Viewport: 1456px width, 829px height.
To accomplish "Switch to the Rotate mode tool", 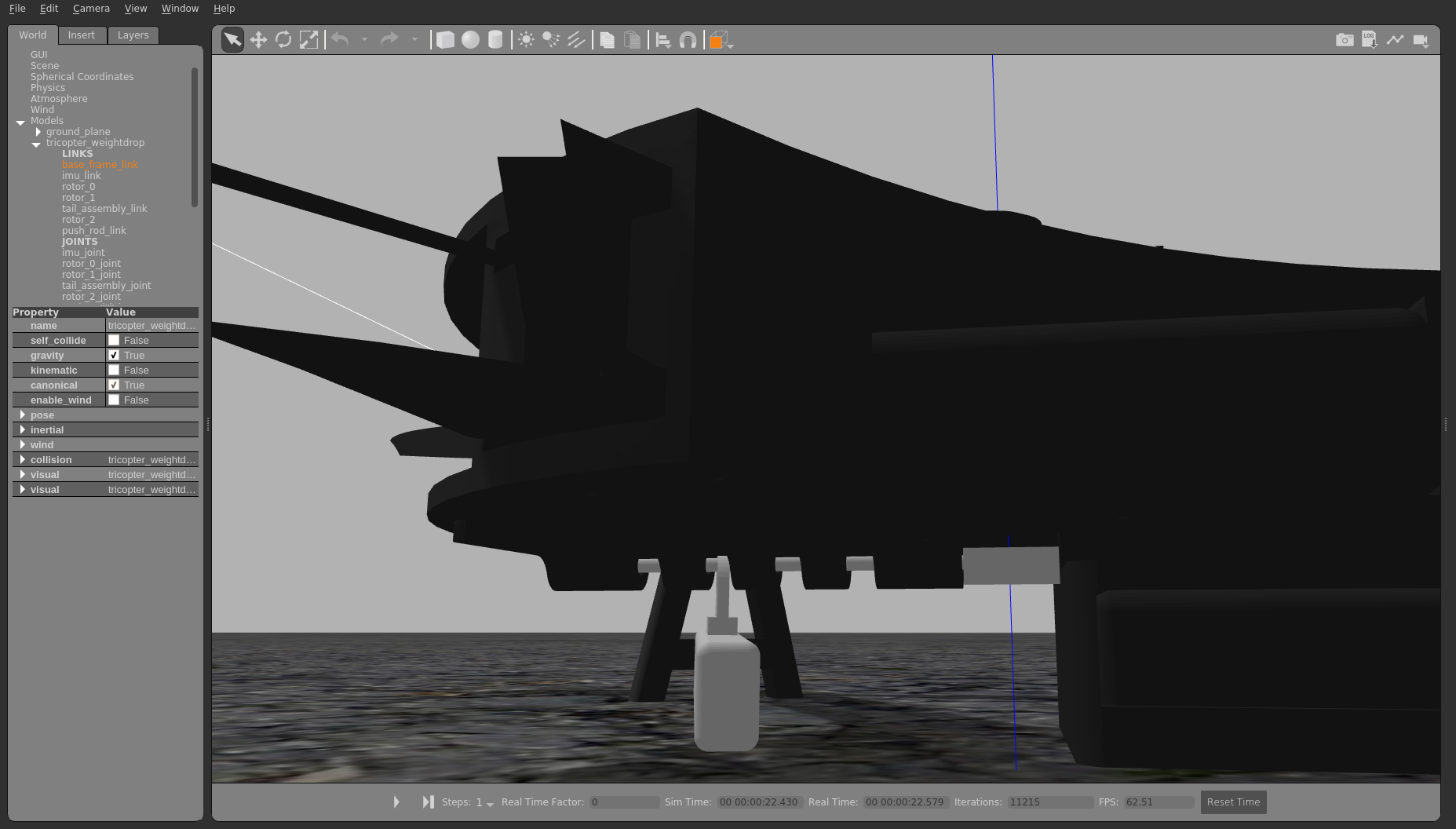I will 283,39.
